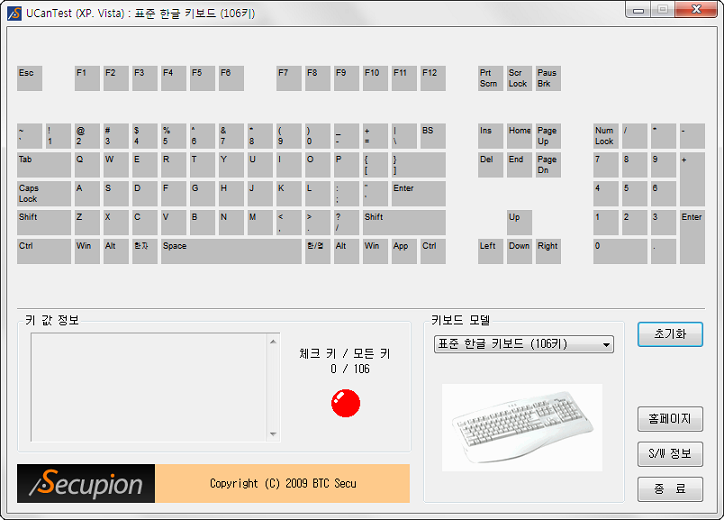Click the F12 key tile

(x=433, y=78)
